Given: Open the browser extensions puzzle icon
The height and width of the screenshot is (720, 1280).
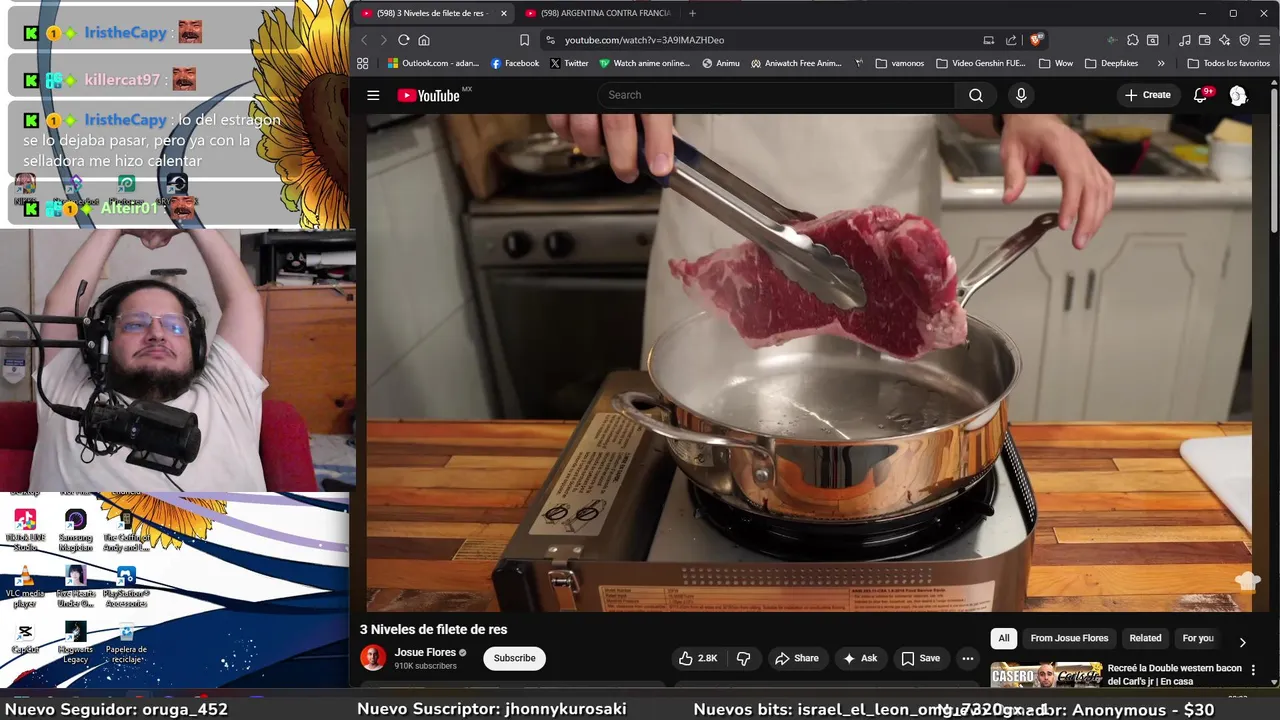Looking at the screenshot, I should click(1132, 40).
